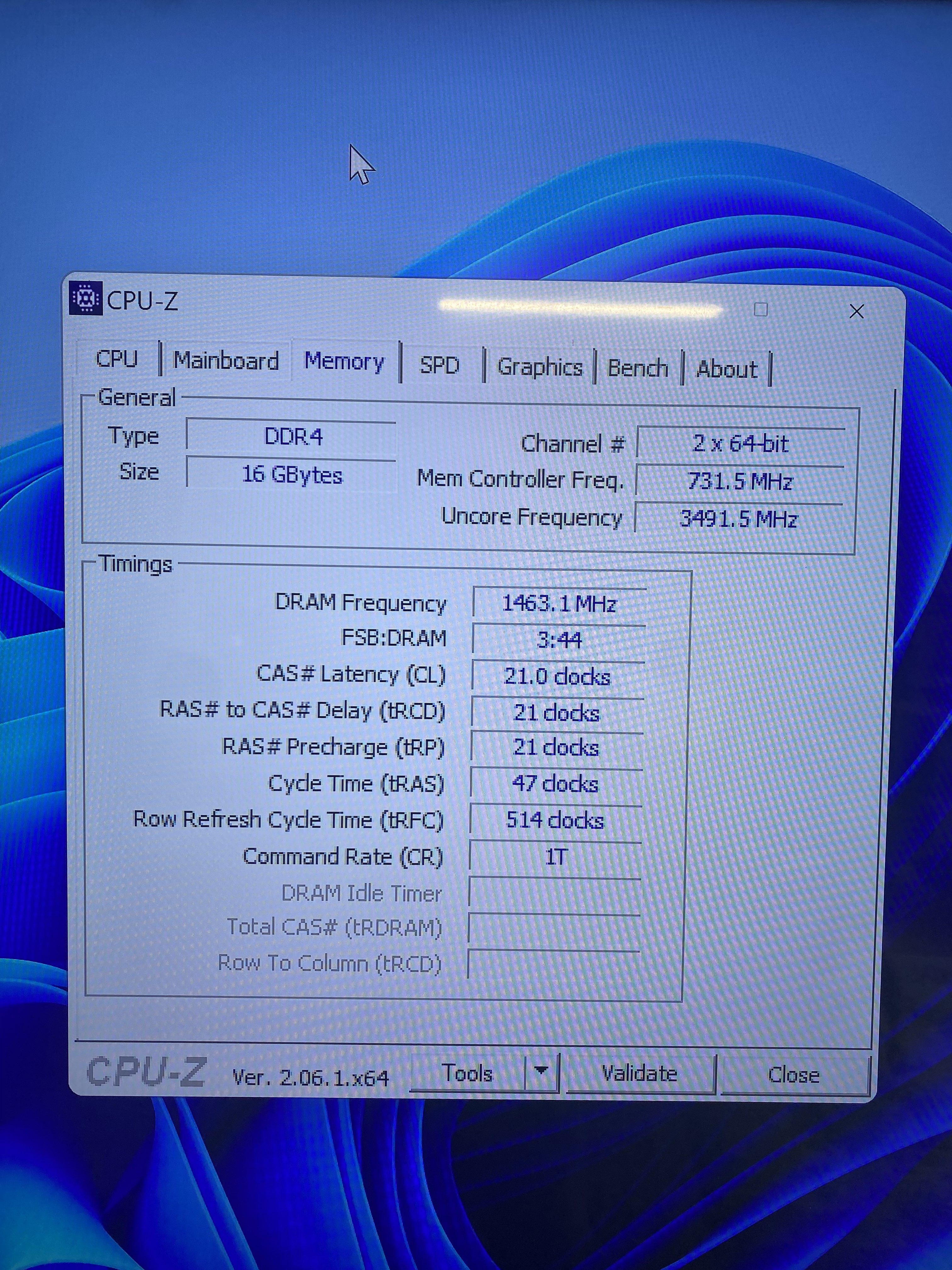Click the empty Total CAS# (tRDRAM) field

pyautogui.click(x=553, y=928)
